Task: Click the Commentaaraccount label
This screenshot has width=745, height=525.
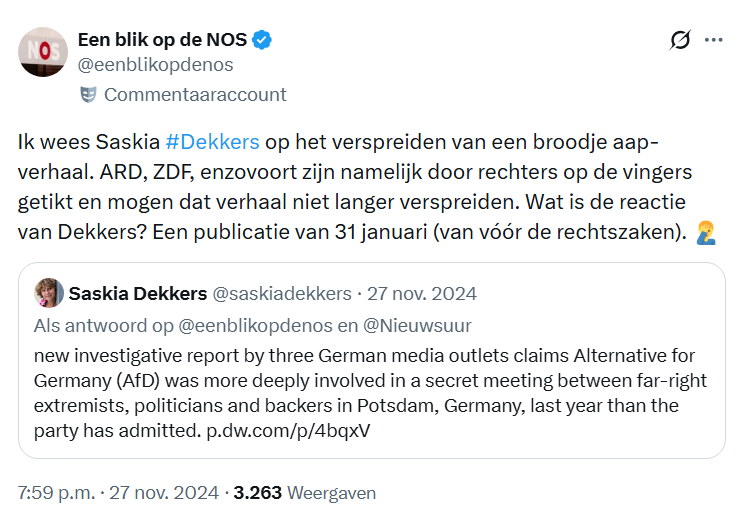Action: point(195,95)
